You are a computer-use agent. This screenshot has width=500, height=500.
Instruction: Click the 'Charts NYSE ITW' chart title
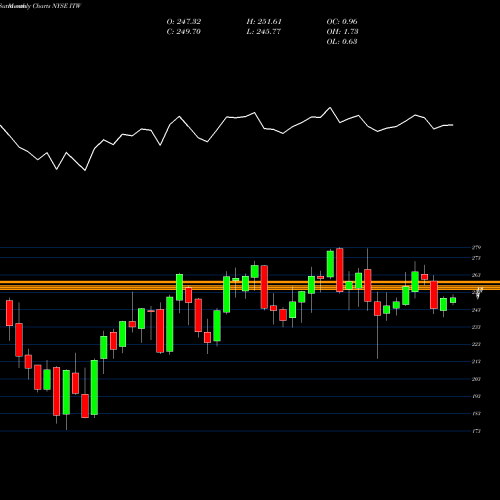point(57,6)
